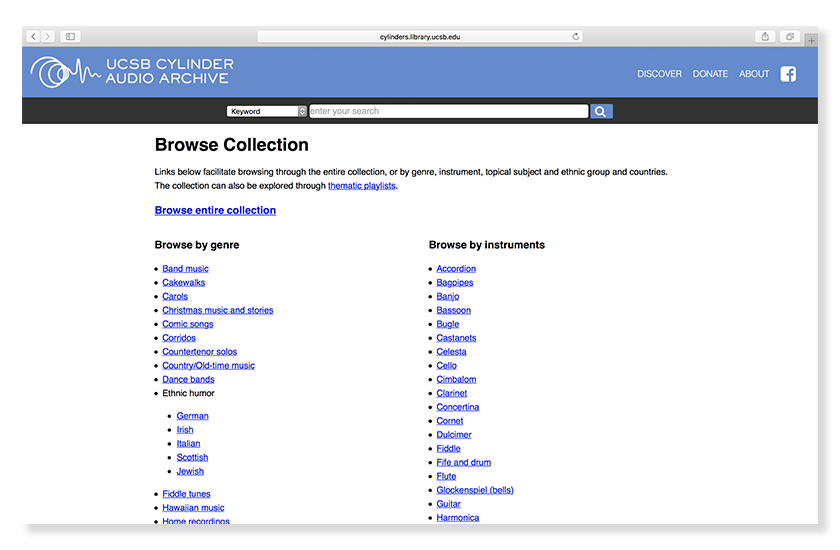Open the Donate menu item
Screen dimensions: 840x550
pyautogui.click(x=710, y=74)
